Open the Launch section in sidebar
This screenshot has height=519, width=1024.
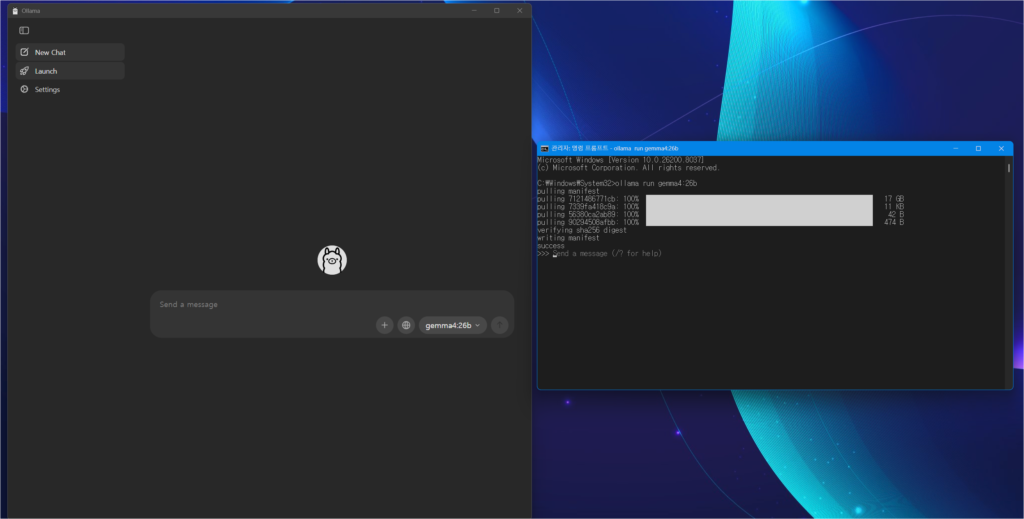pos(46,71)
